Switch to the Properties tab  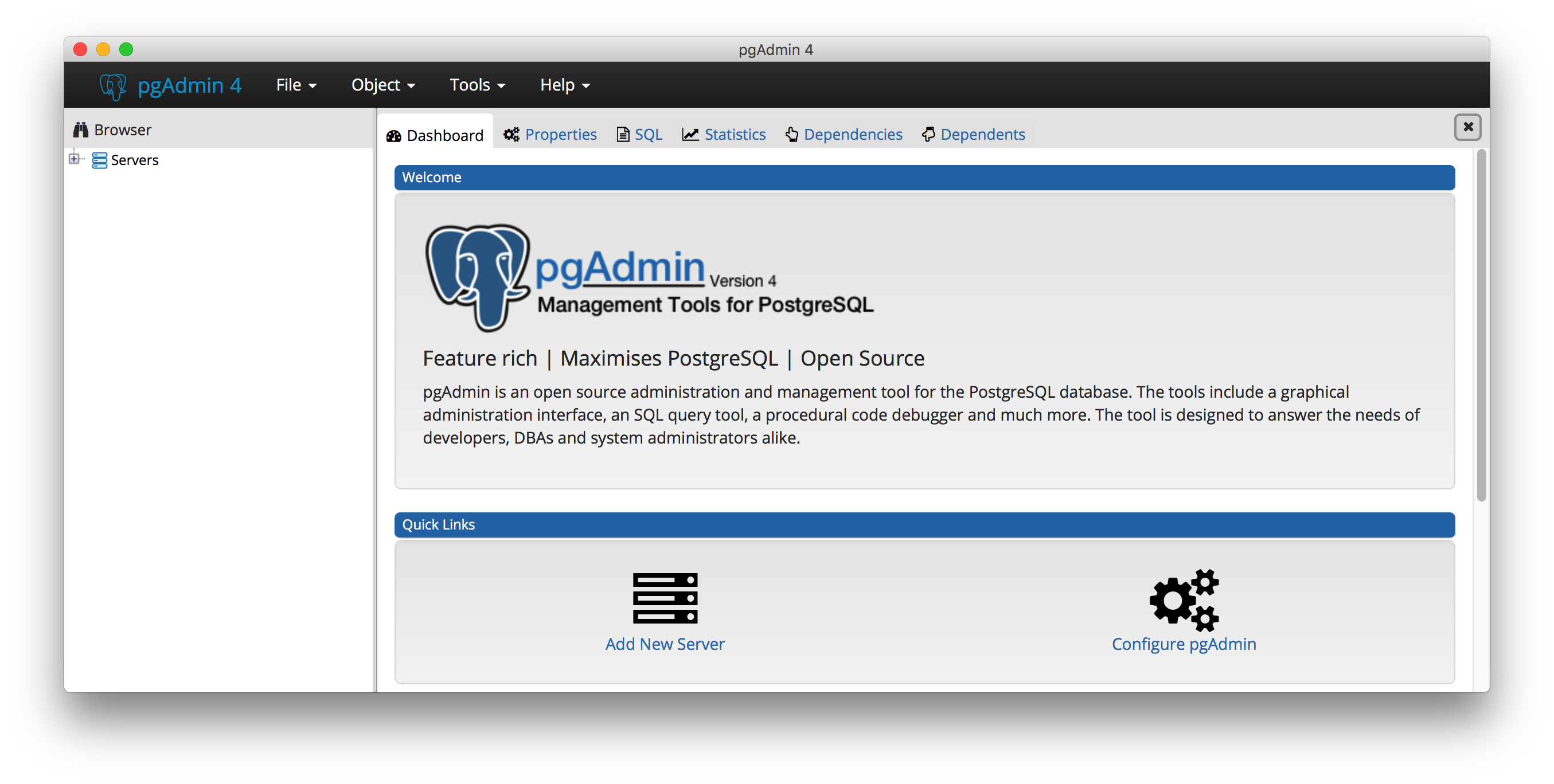click(550, 135)
